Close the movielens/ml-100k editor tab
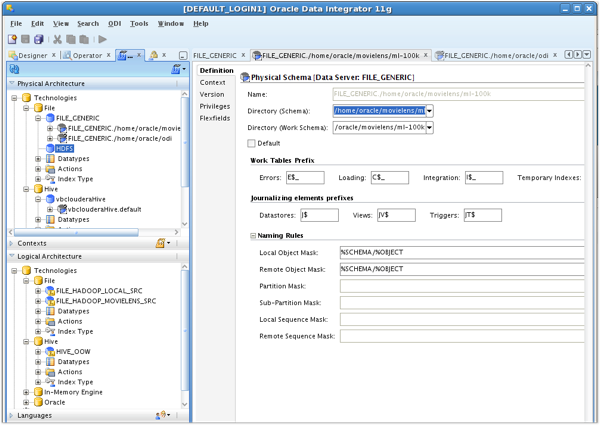 click(426, 55)
